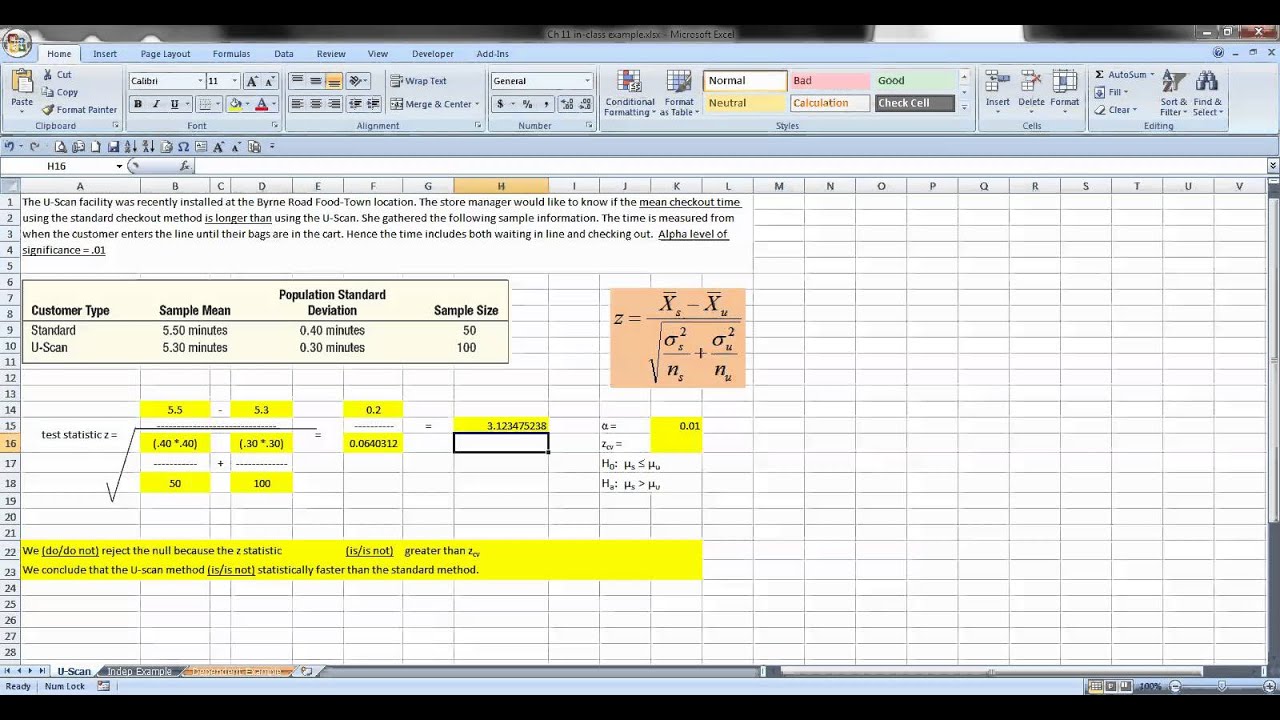The image size is (1280, 720).
Task: Decrease the cell indent
Action: pos(353,104)
